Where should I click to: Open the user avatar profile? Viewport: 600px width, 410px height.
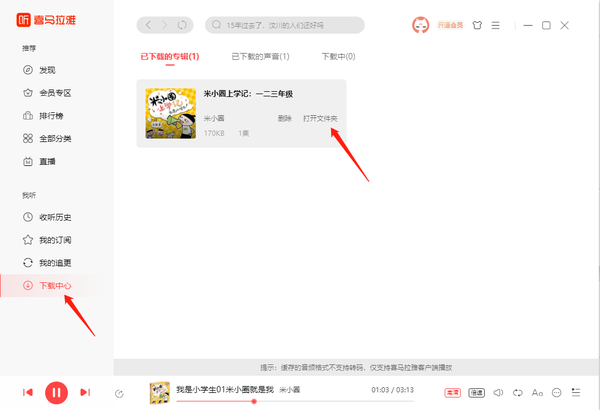coord(420,25)
